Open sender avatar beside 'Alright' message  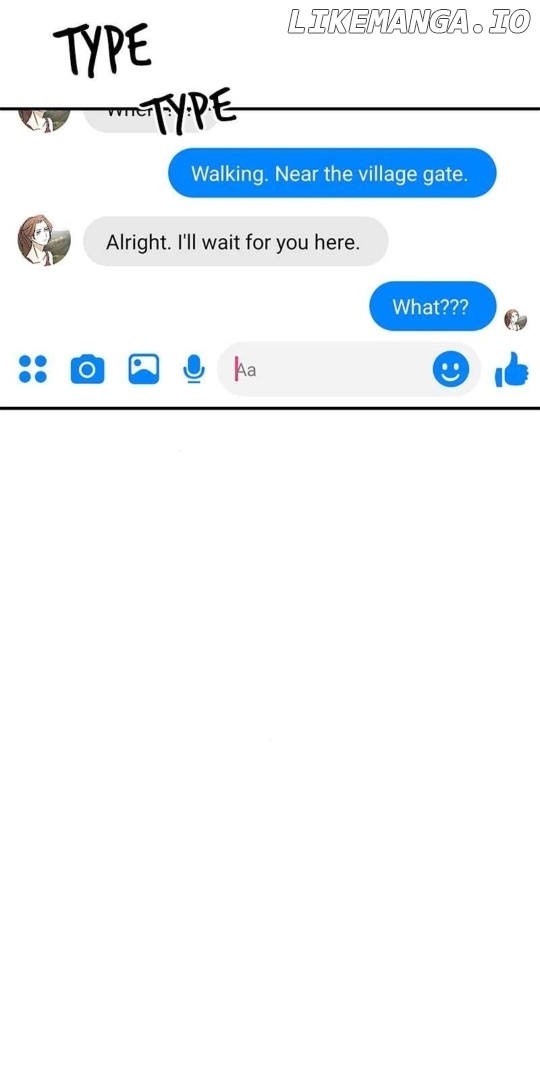(x=44, y=240)
